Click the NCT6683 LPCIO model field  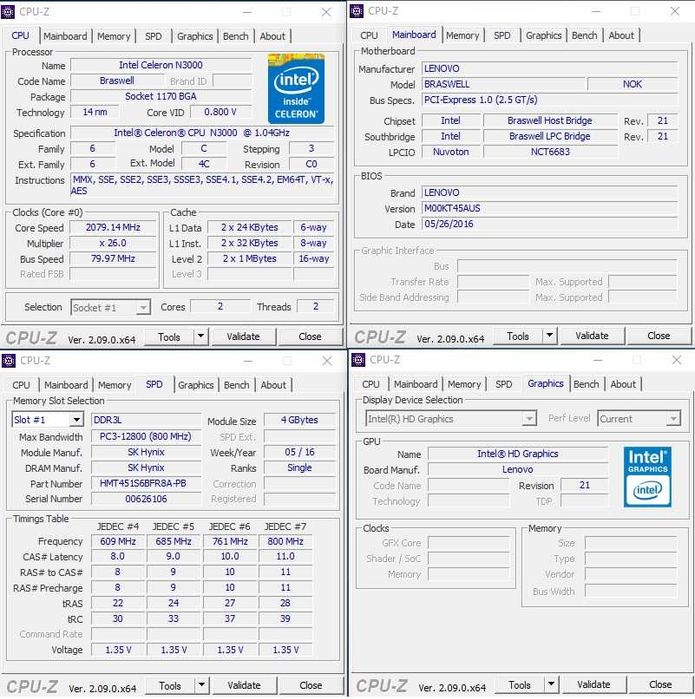550,152
